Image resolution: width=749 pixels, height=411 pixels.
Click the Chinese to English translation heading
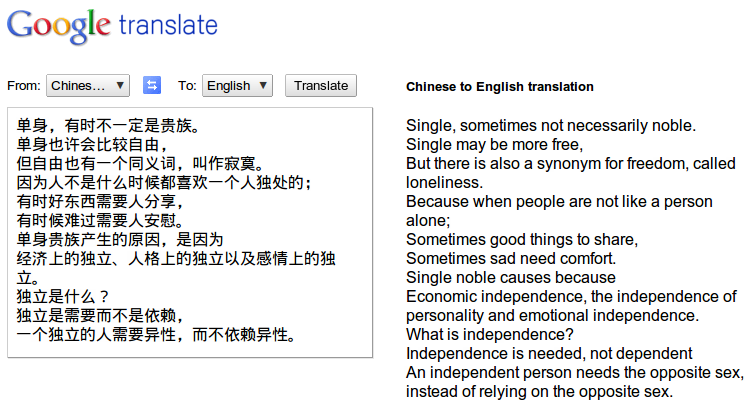(x=500, y=87)
